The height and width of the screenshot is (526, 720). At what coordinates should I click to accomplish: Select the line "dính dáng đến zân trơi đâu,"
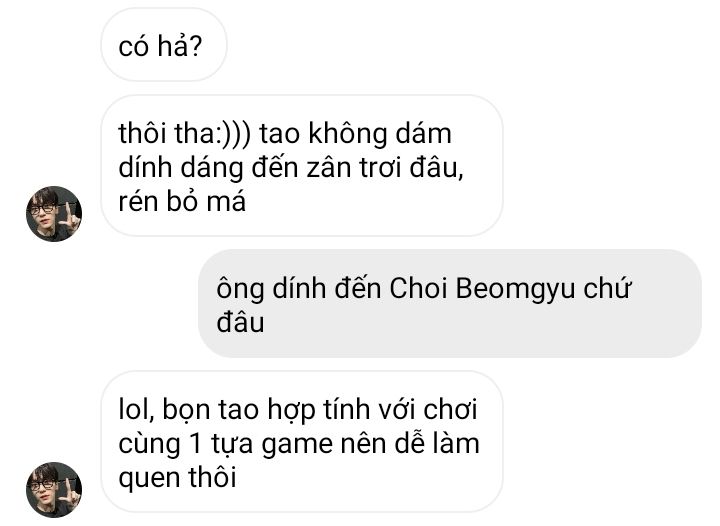291,167
